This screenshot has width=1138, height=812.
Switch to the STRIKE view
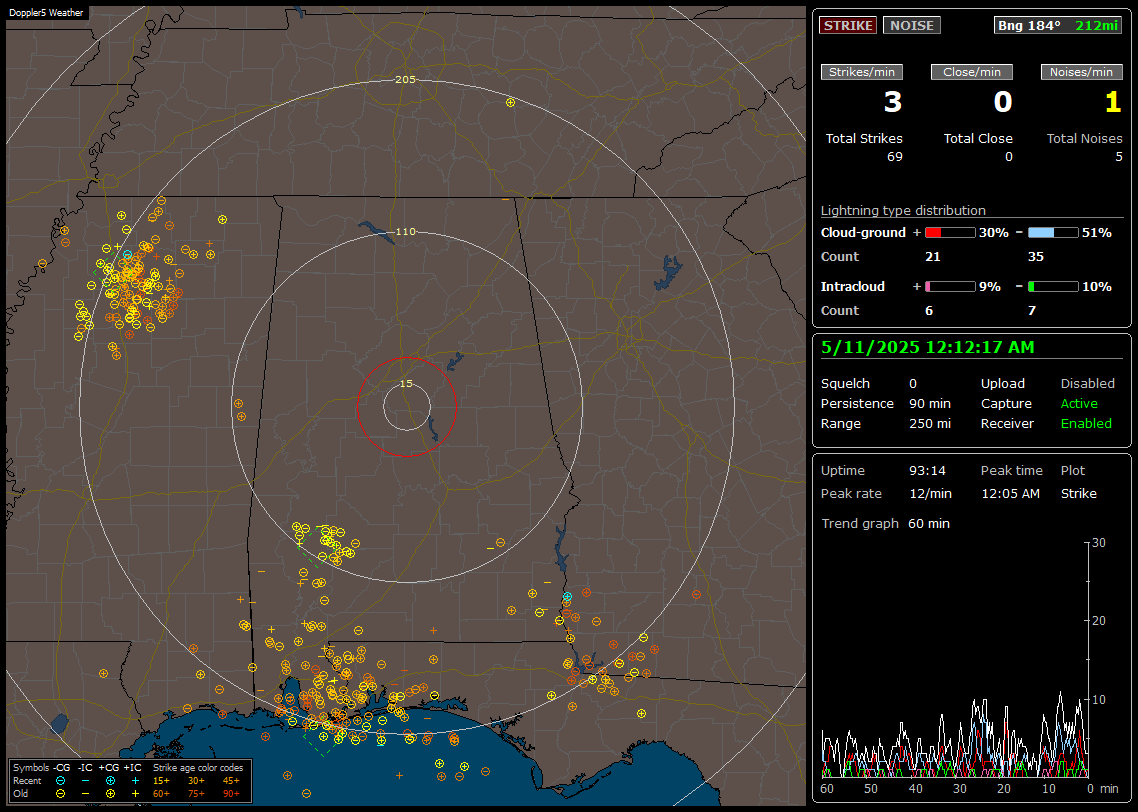coord(848,25)
